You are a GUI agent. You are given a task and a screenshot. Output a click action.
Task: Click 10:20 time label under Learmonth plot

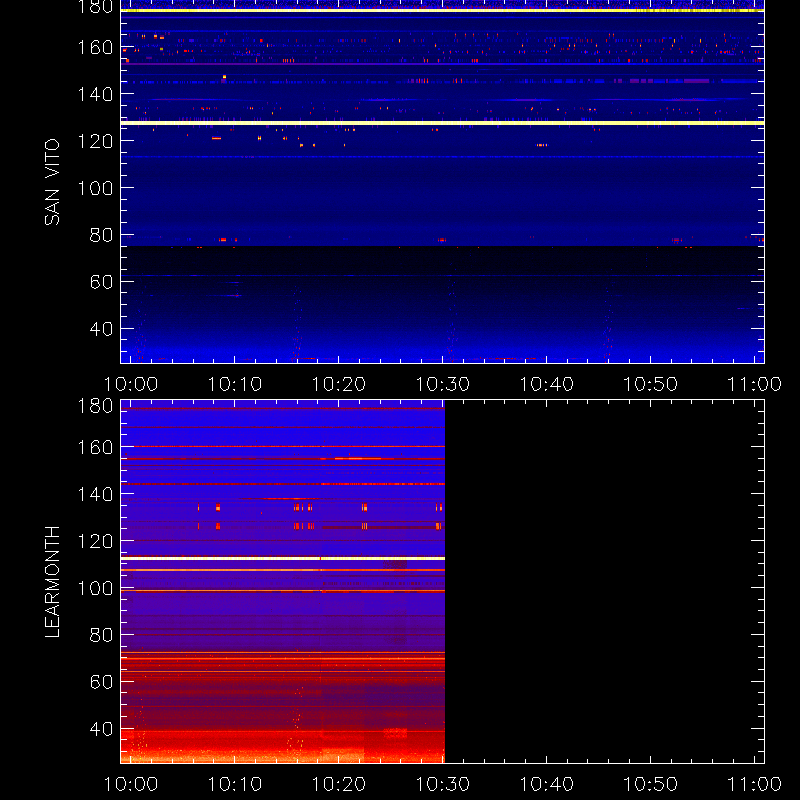point(339,784)
